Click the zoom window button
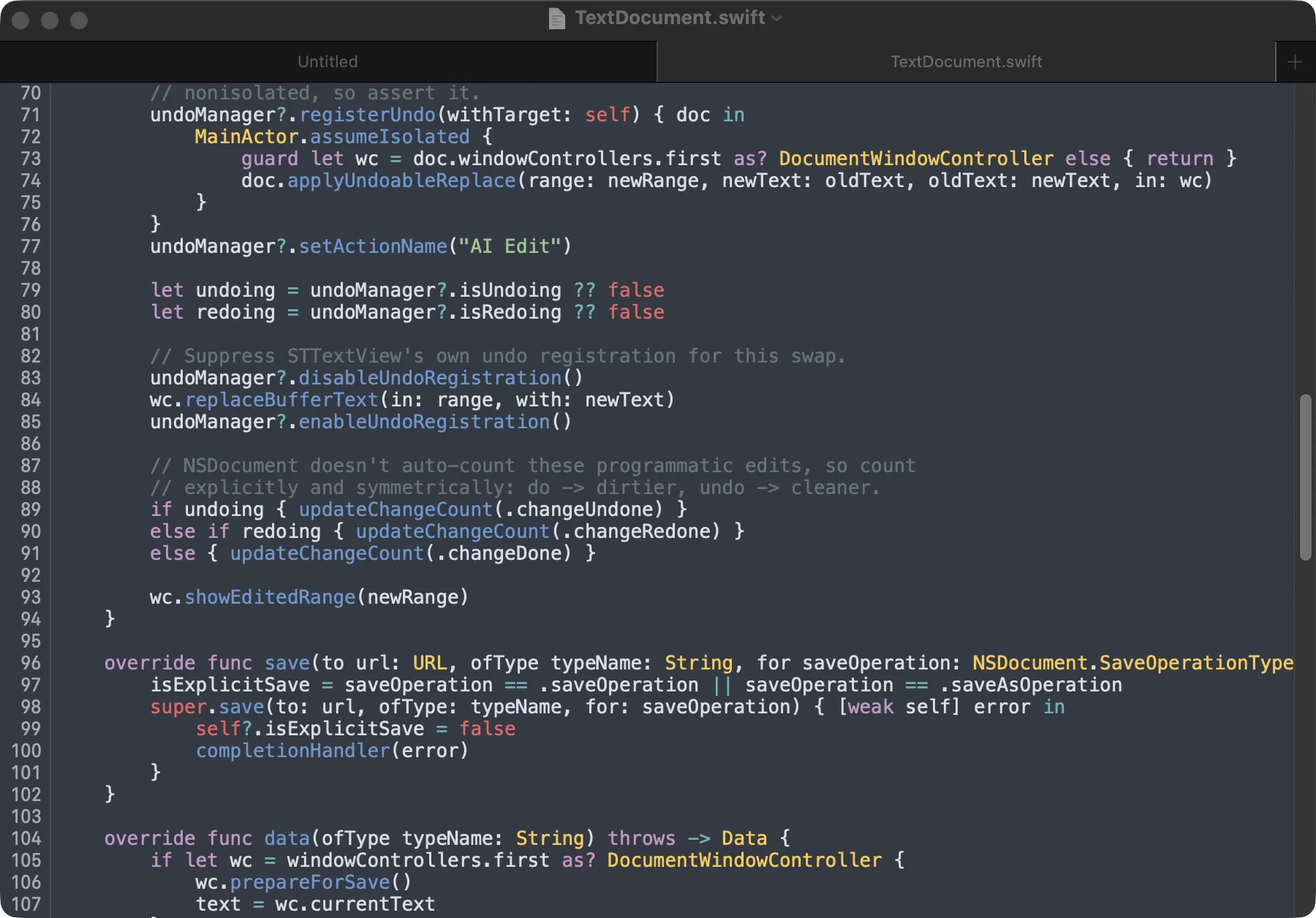1316x918 pixels. (x=79, y=20)
